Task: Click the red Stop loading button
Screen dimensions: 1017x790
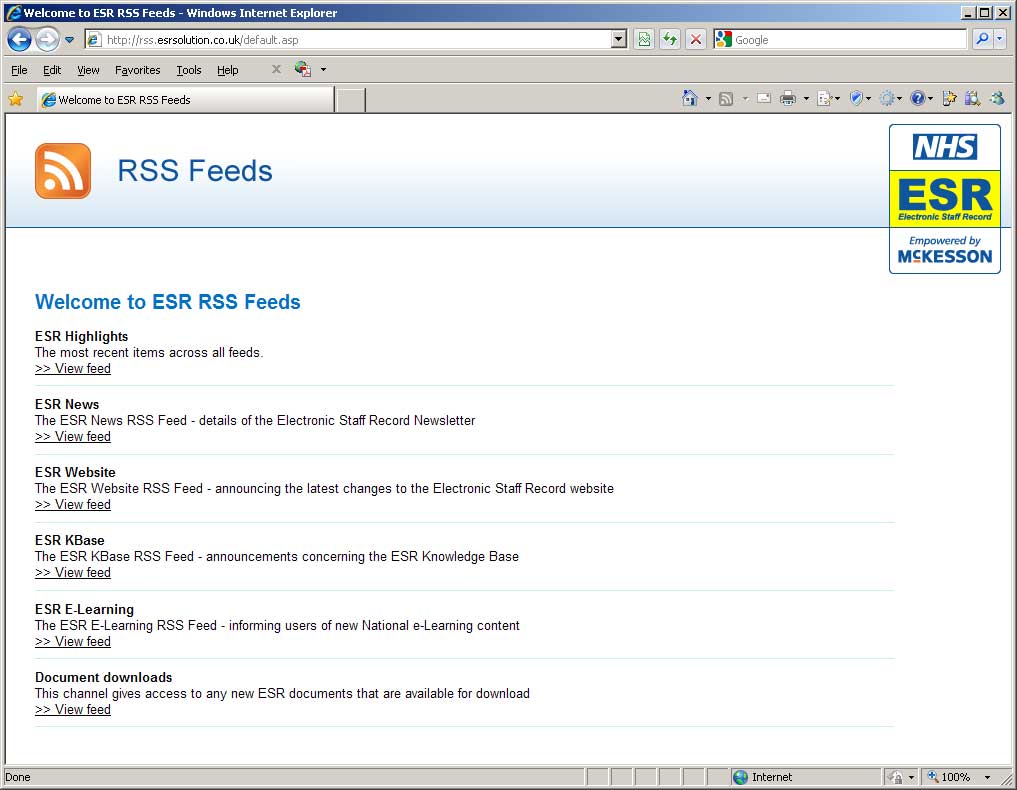Action: coord(695,40)
